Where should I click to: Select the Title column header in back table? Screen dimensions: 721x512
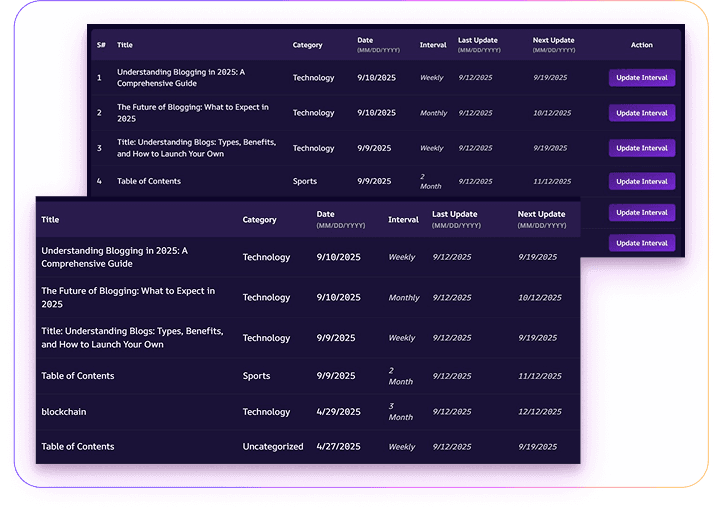(x=125, y=45)
